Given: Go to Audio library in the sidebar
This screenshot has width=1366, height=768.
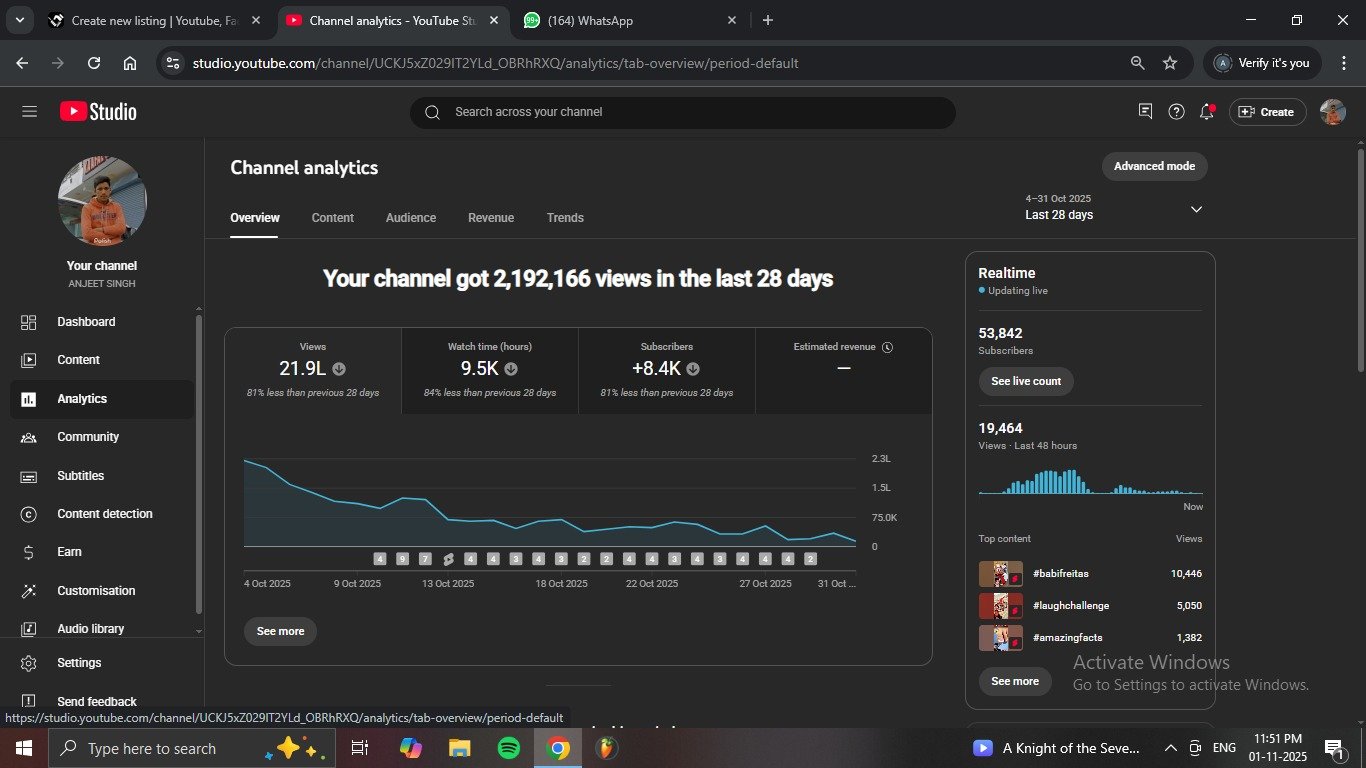Looking at the screenshot, I should [90, 629].
